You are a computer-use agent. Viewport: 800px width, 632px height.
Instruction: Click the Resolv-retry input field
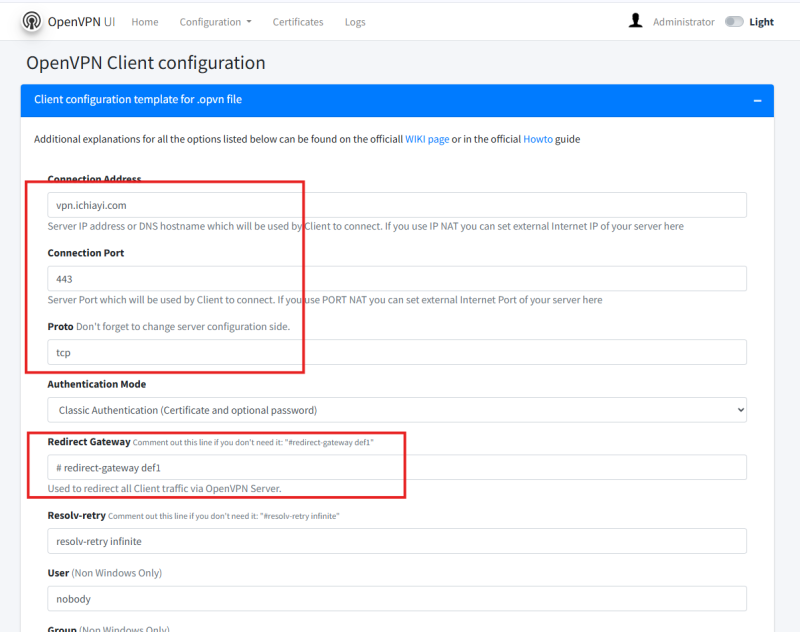point(397,541)
